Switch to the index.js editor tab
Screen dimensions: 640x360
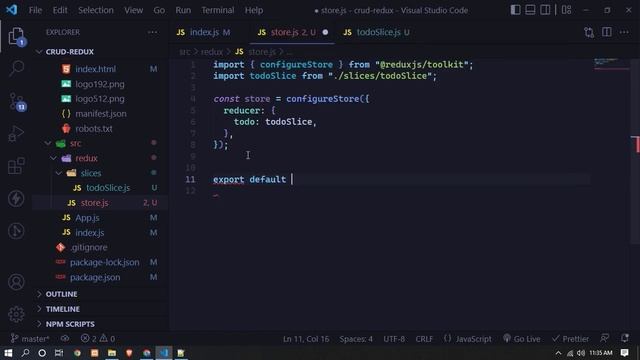pos(204,32)
